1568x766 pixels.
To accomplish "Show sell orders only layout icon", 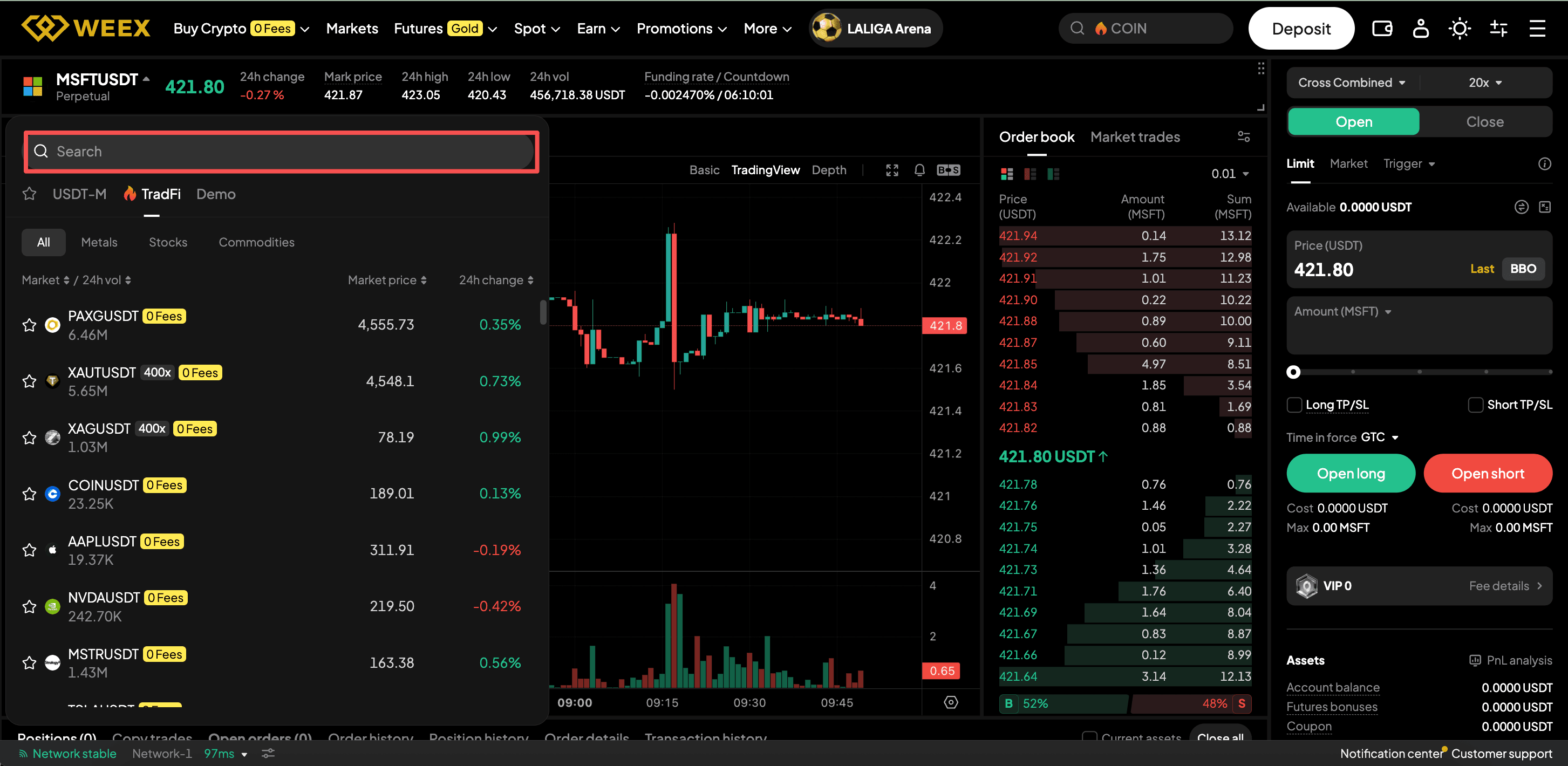I will pos(1030,174).
